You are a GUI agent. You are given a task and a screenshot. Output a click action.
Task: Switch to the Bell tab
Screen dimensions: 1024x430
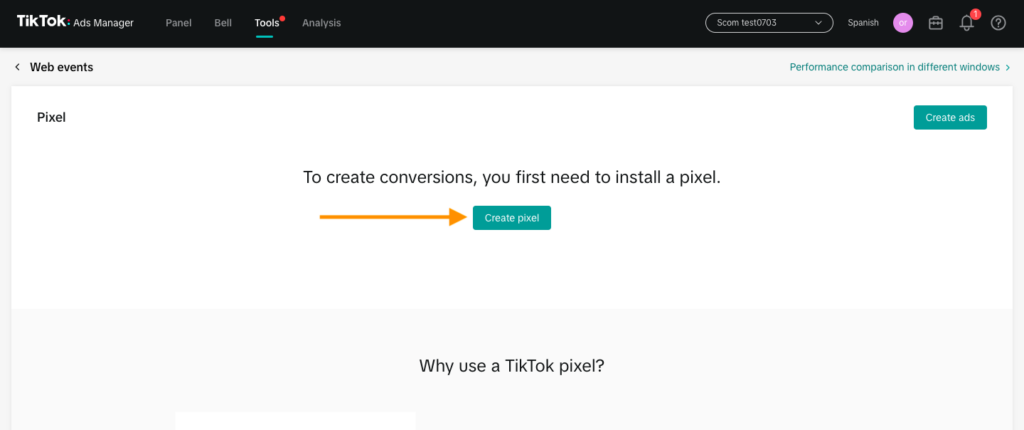point(223,23)
